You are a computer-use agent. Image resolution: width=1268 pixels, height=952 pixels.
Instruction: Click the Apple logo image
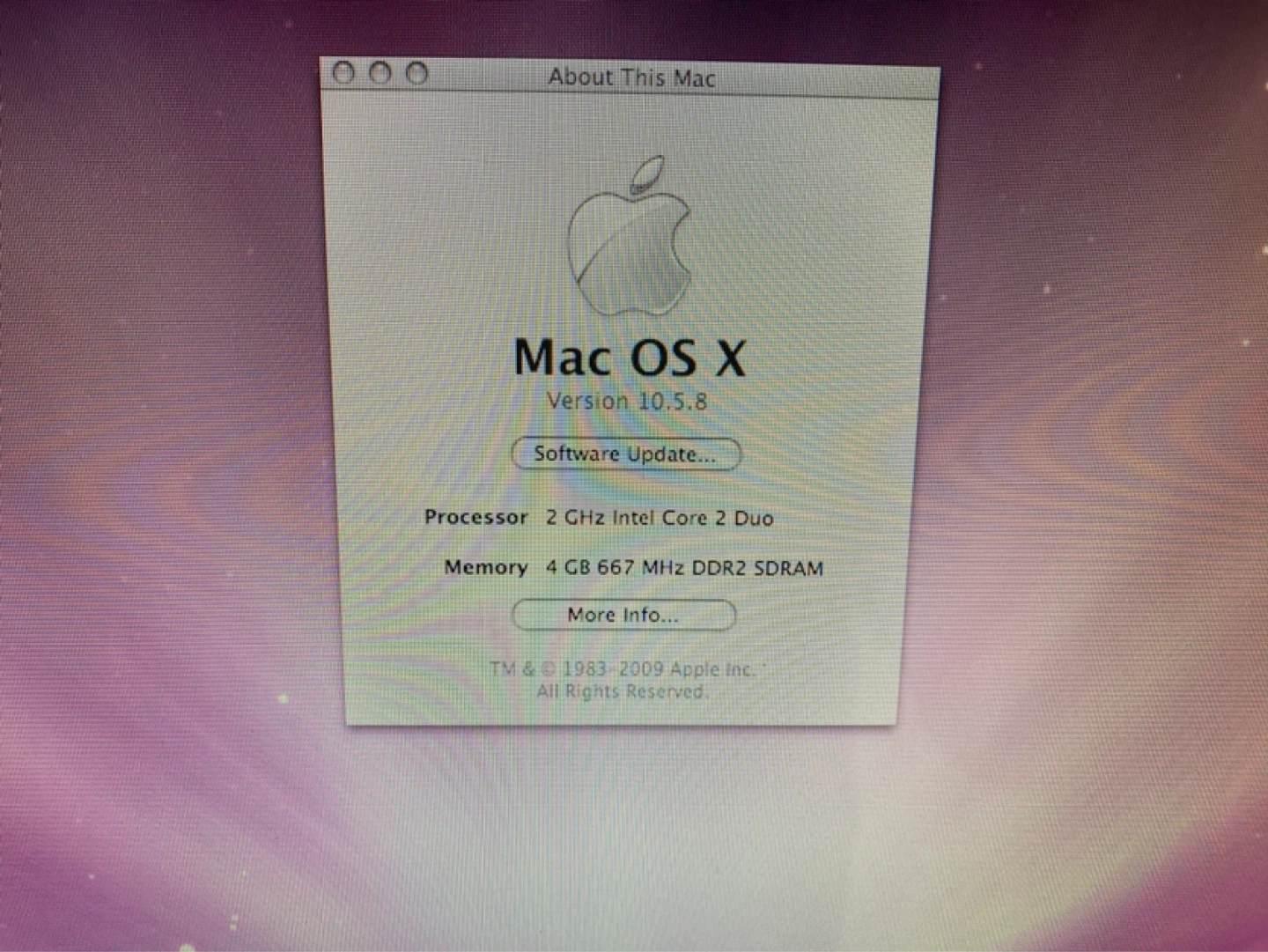pyautogui.click(x=630, y=236)
